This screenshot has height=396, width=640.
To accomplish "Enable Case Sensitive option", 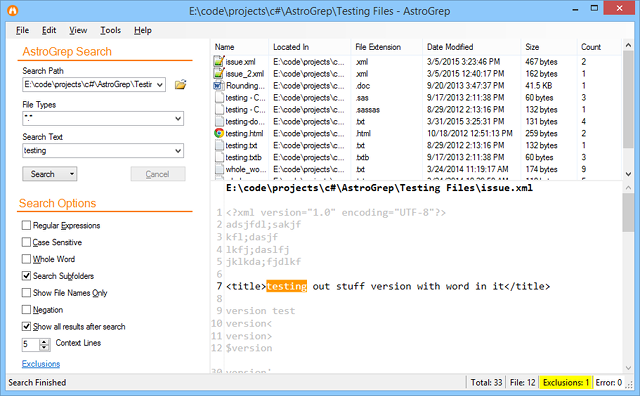I will (x=26, y=242).
